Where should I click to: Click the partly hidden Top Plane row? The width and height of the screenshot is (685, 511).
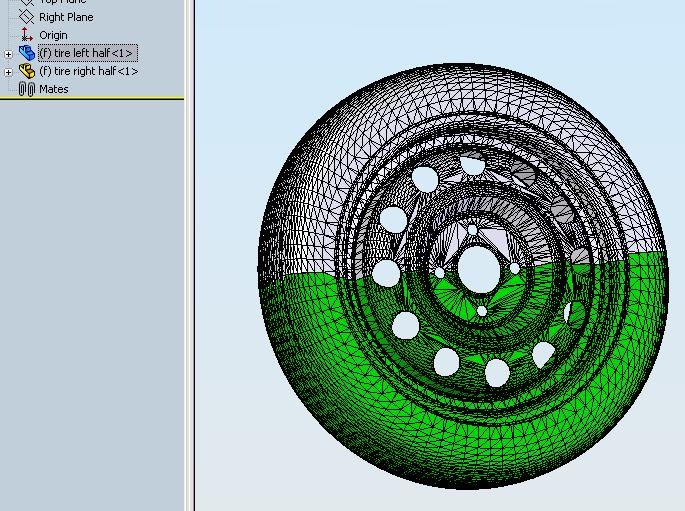pyautogui.click(x=52, y=2)
